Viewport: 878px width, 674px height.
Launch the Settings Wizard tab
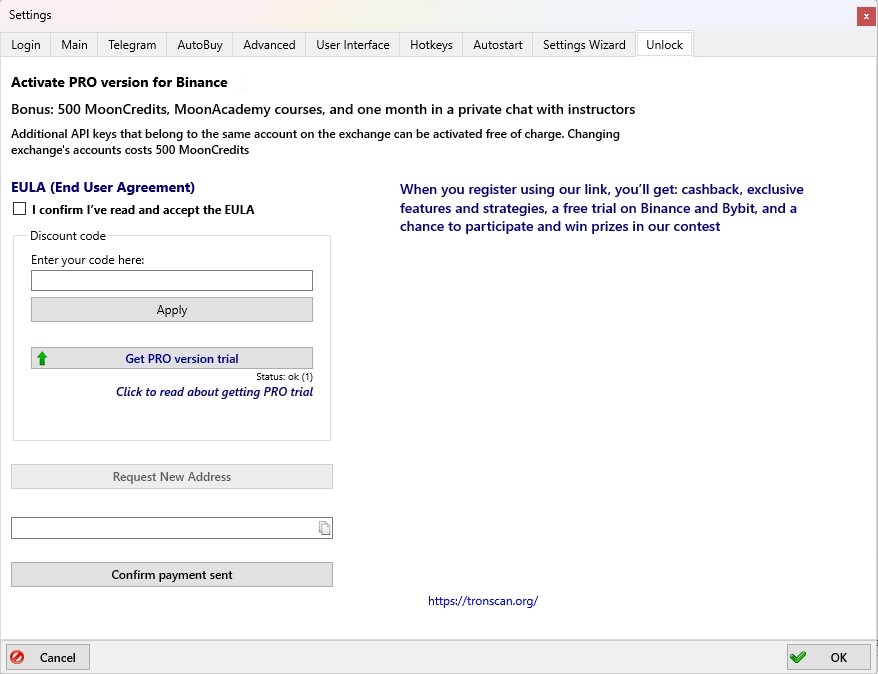tap(584, 45)
